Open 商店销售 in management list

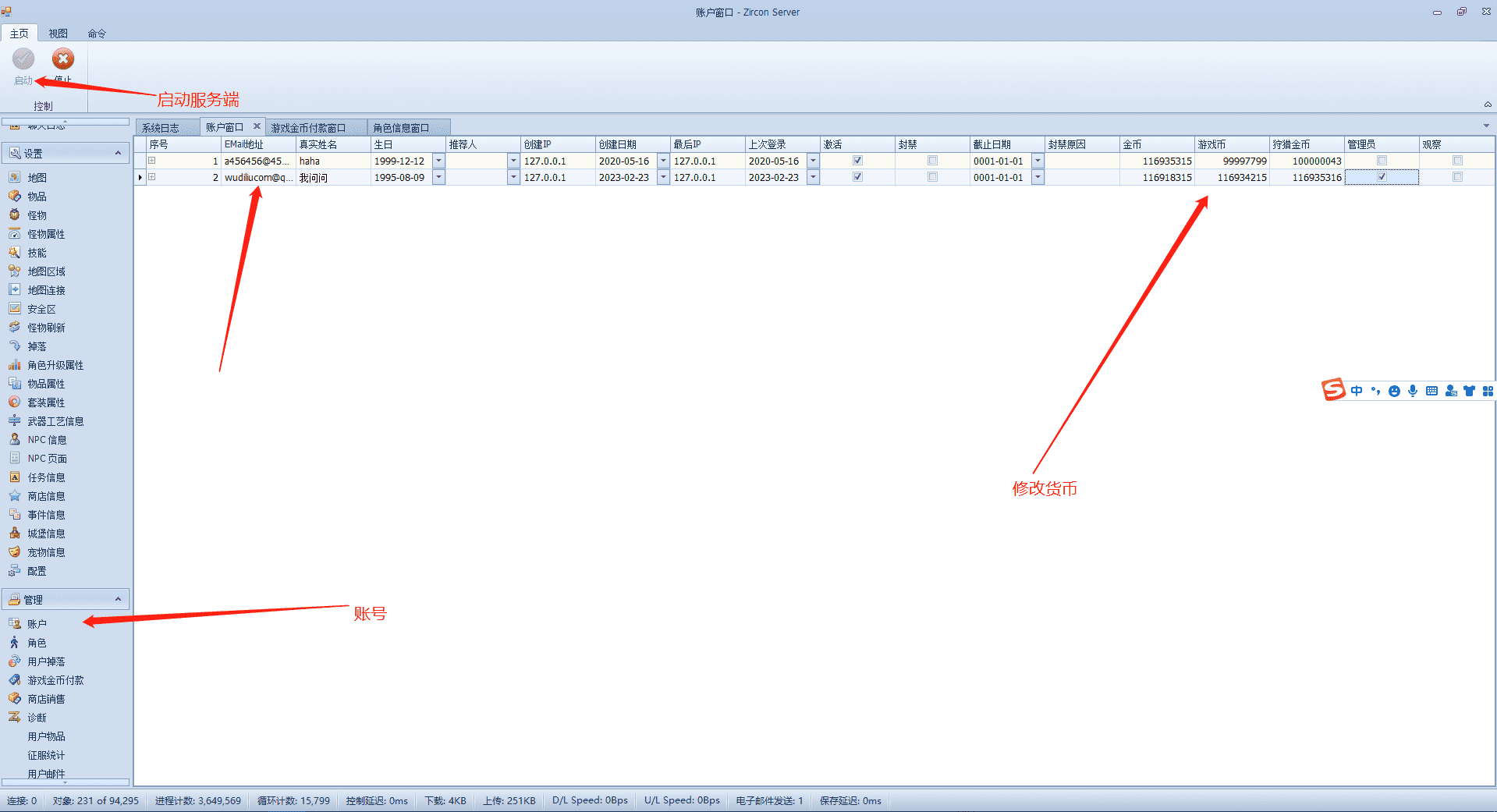point(46,699)
